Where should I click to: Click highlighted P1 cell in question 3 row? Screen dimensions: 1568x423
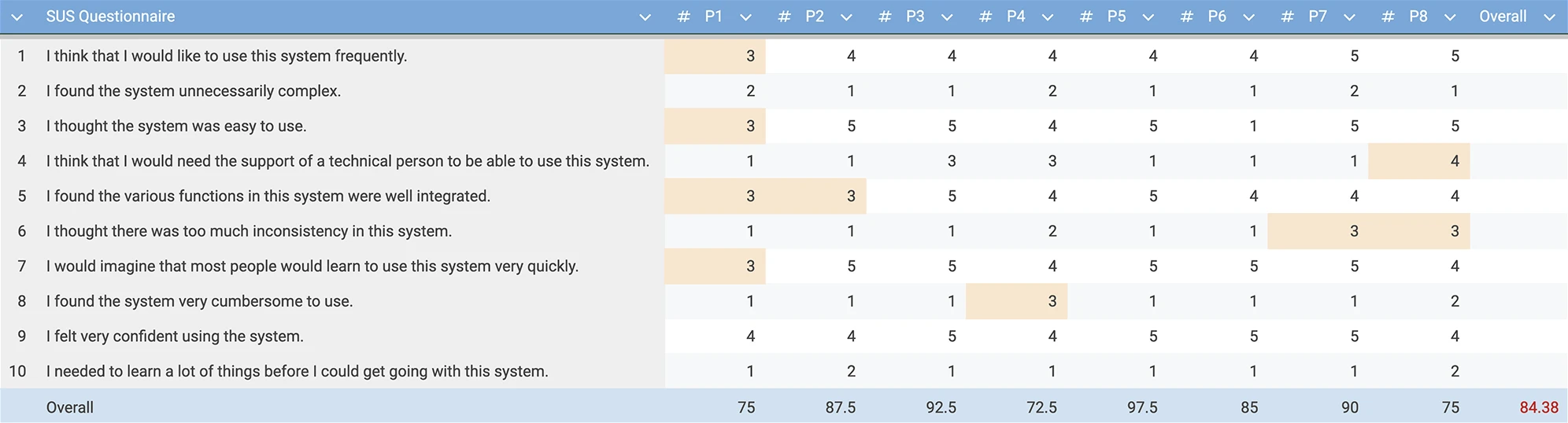coord(715,126)
